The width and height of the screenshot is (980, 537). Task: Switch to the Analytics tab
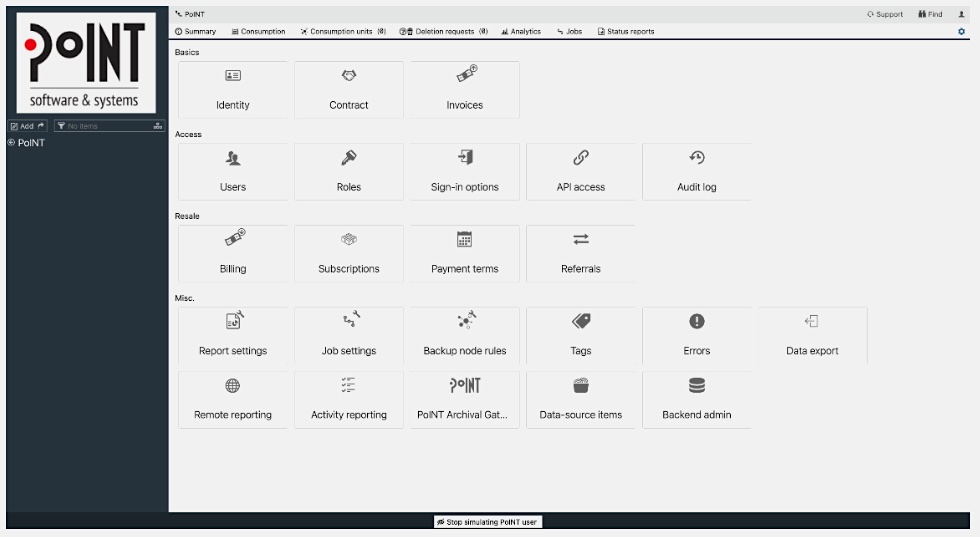pos(521,31)
